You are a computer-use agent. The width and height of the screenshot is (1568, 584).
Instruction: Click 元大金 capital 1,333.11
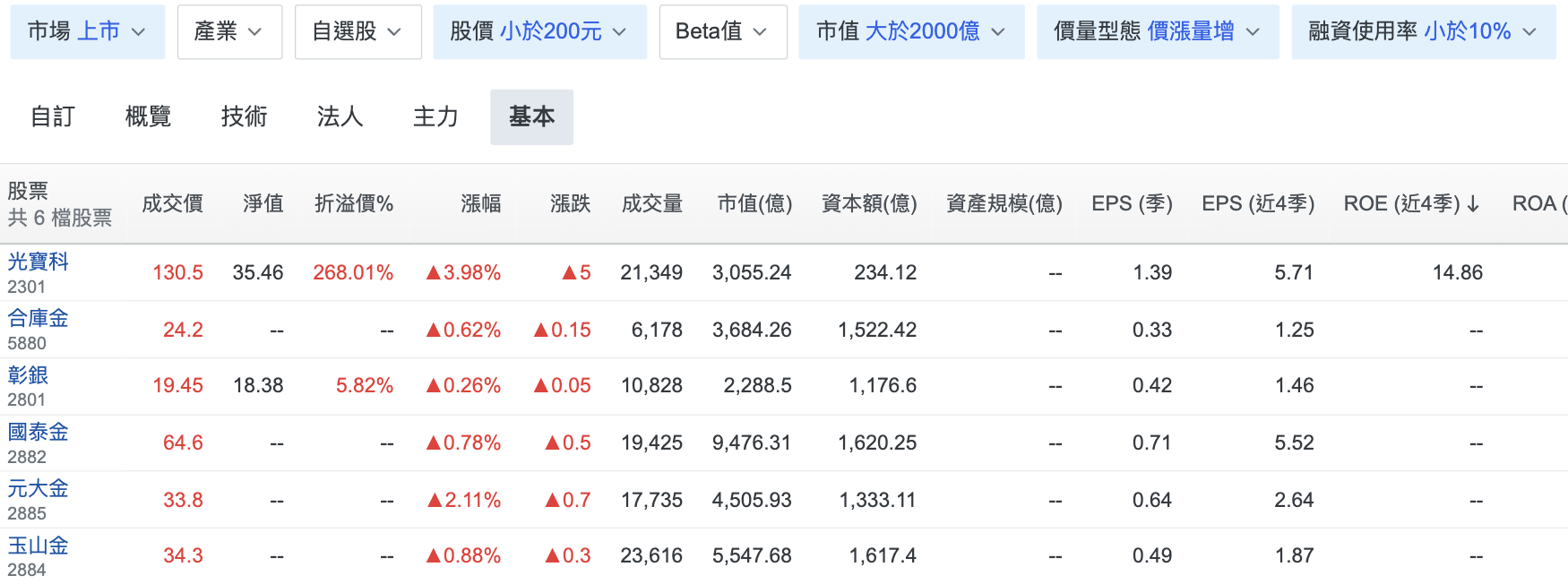coord(877,500)
